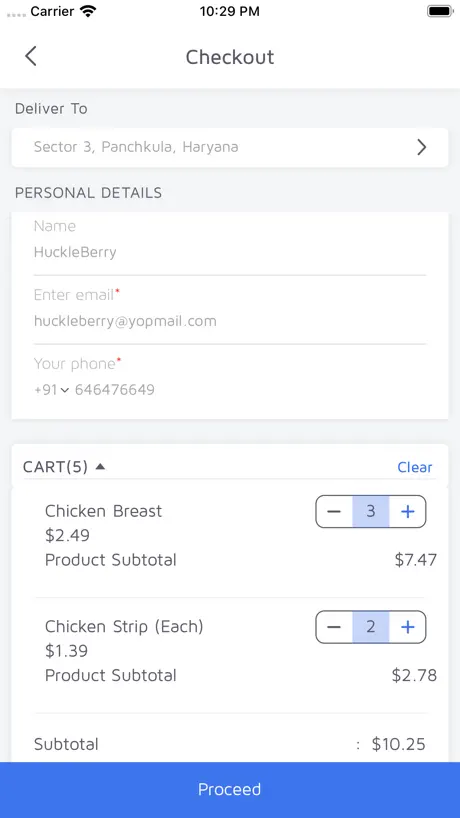Decrease Chicken Strip quantity with minus icon
Screen dimensions: 460x818
tap(334, 627)
